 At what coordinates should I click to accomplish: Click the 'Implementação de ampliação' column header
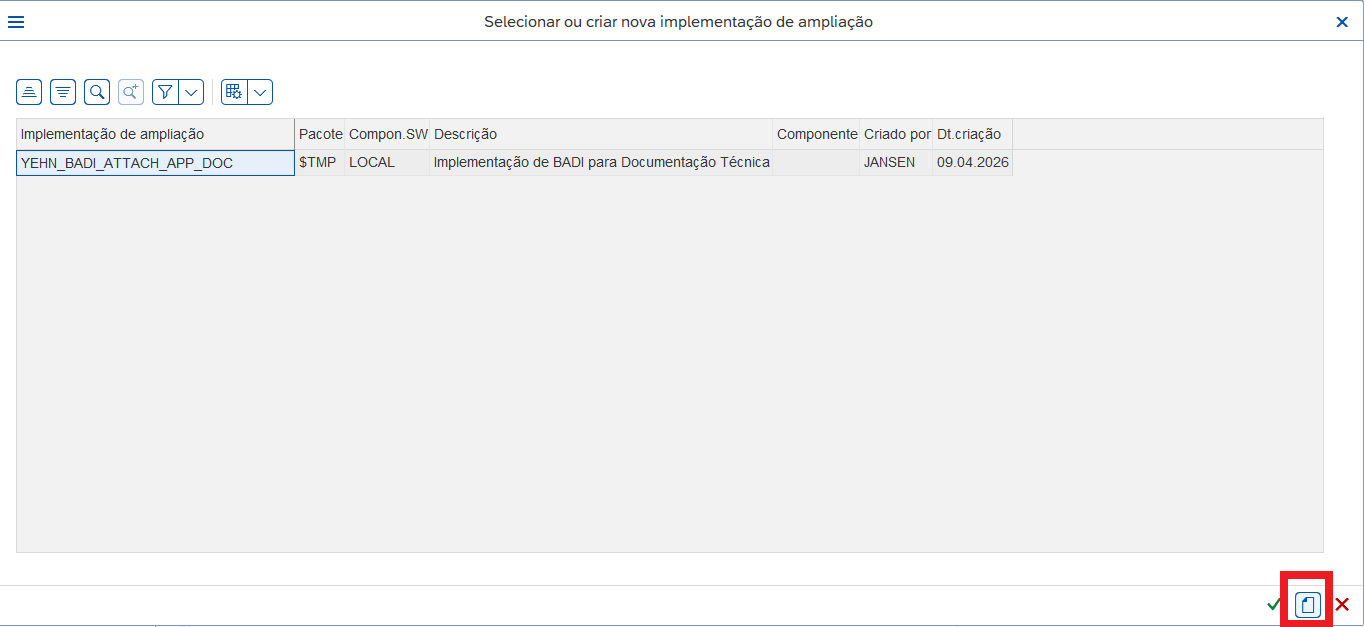155,134
